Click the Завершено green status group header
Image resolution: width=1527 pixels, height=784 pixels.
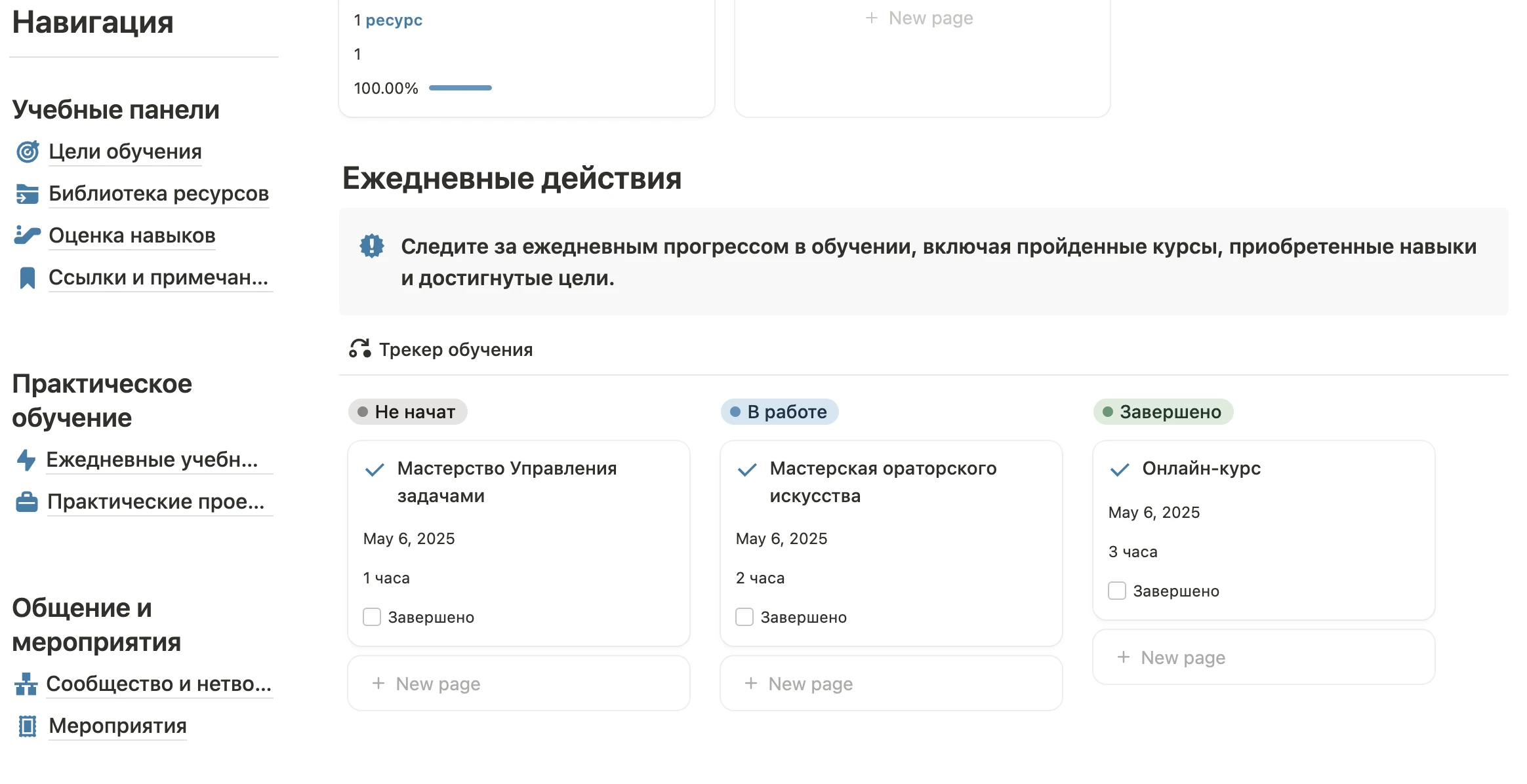pos(1163,412)
